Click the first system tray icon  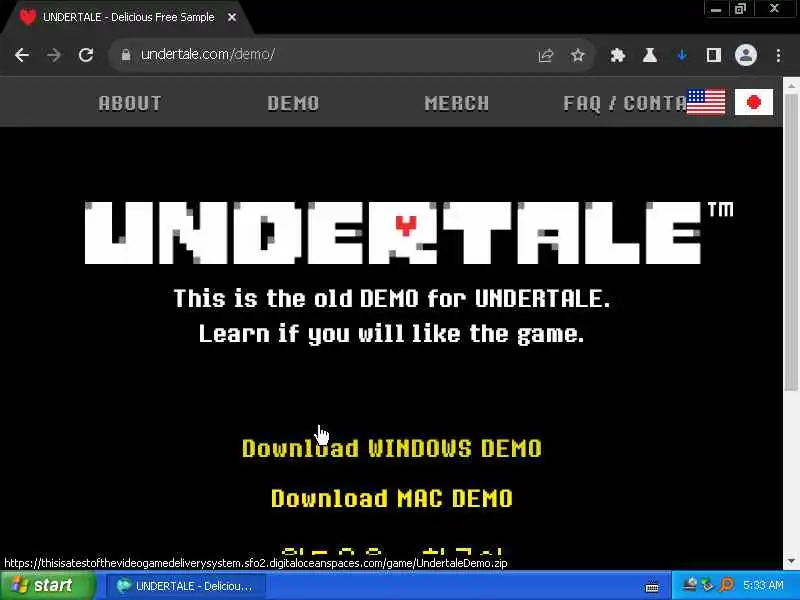[690, 585]
